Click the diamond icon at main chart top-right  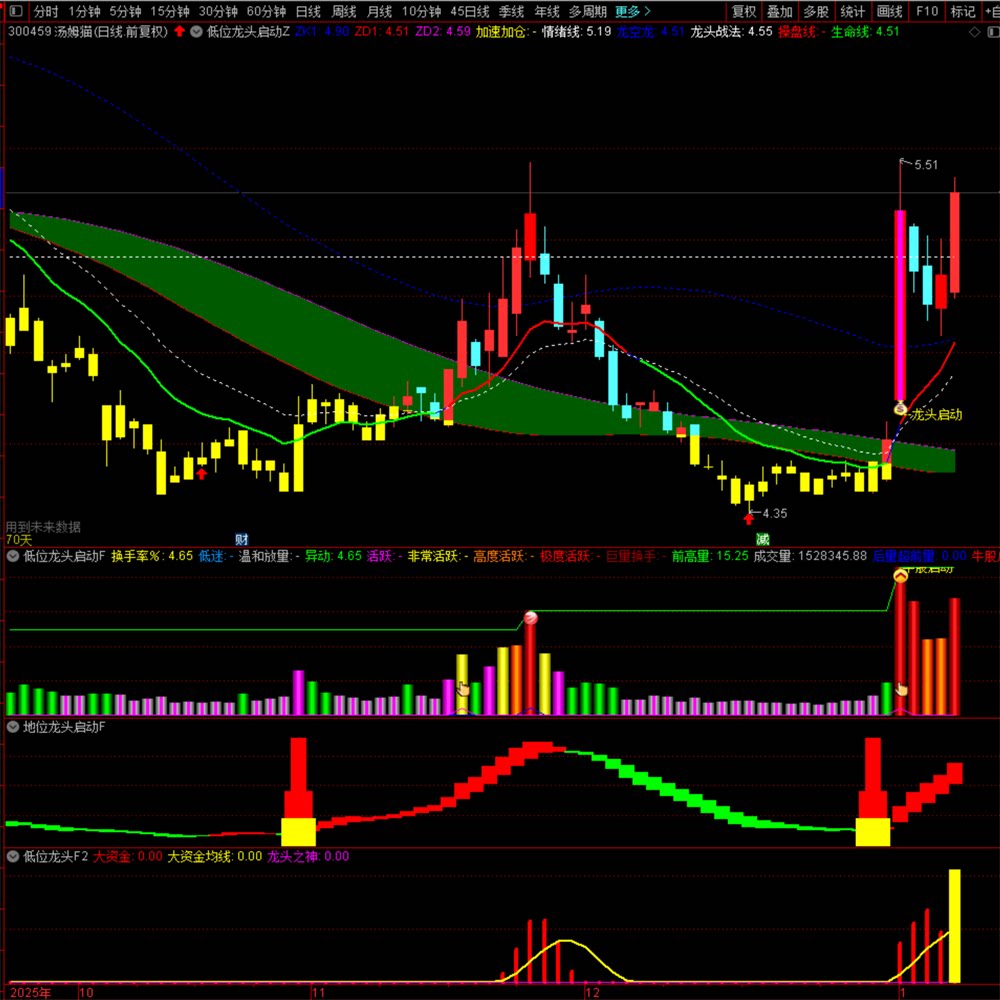[x=974, y=32]
